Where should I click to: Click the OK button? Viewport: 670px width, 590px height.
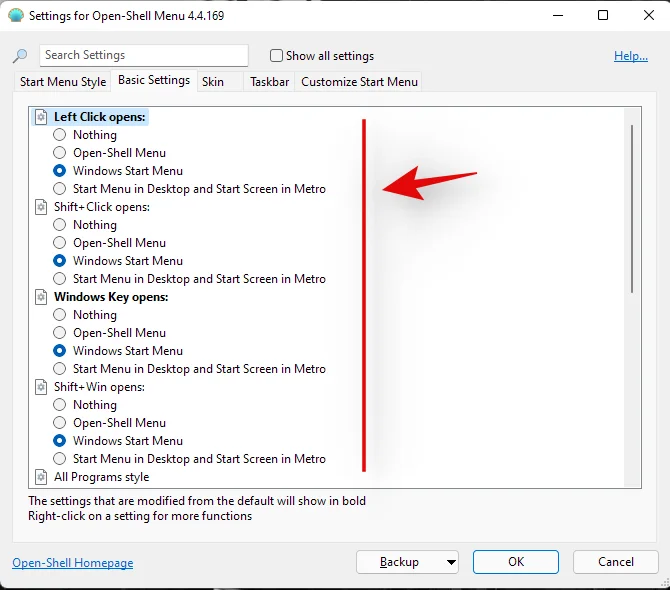[516, 562]
